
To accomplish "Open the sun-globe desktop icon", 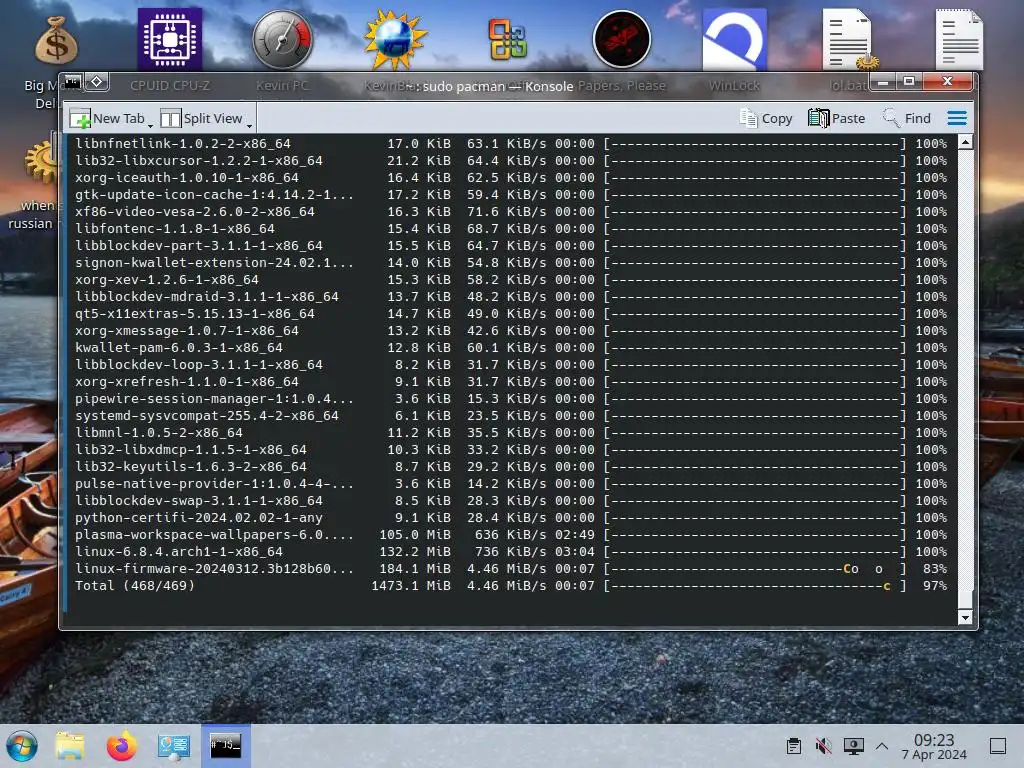I will [395, 40].
